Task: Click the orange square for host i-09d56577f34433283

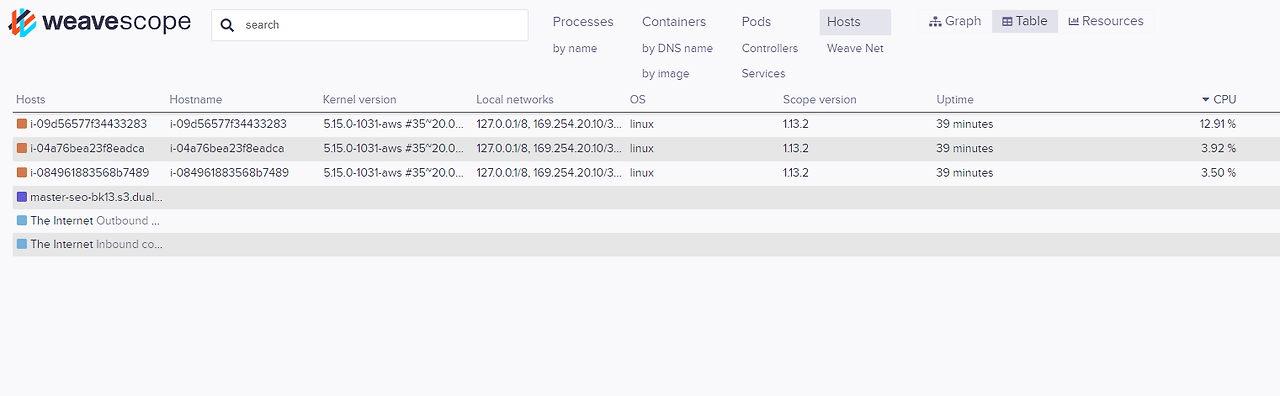Action: (22, 124)
